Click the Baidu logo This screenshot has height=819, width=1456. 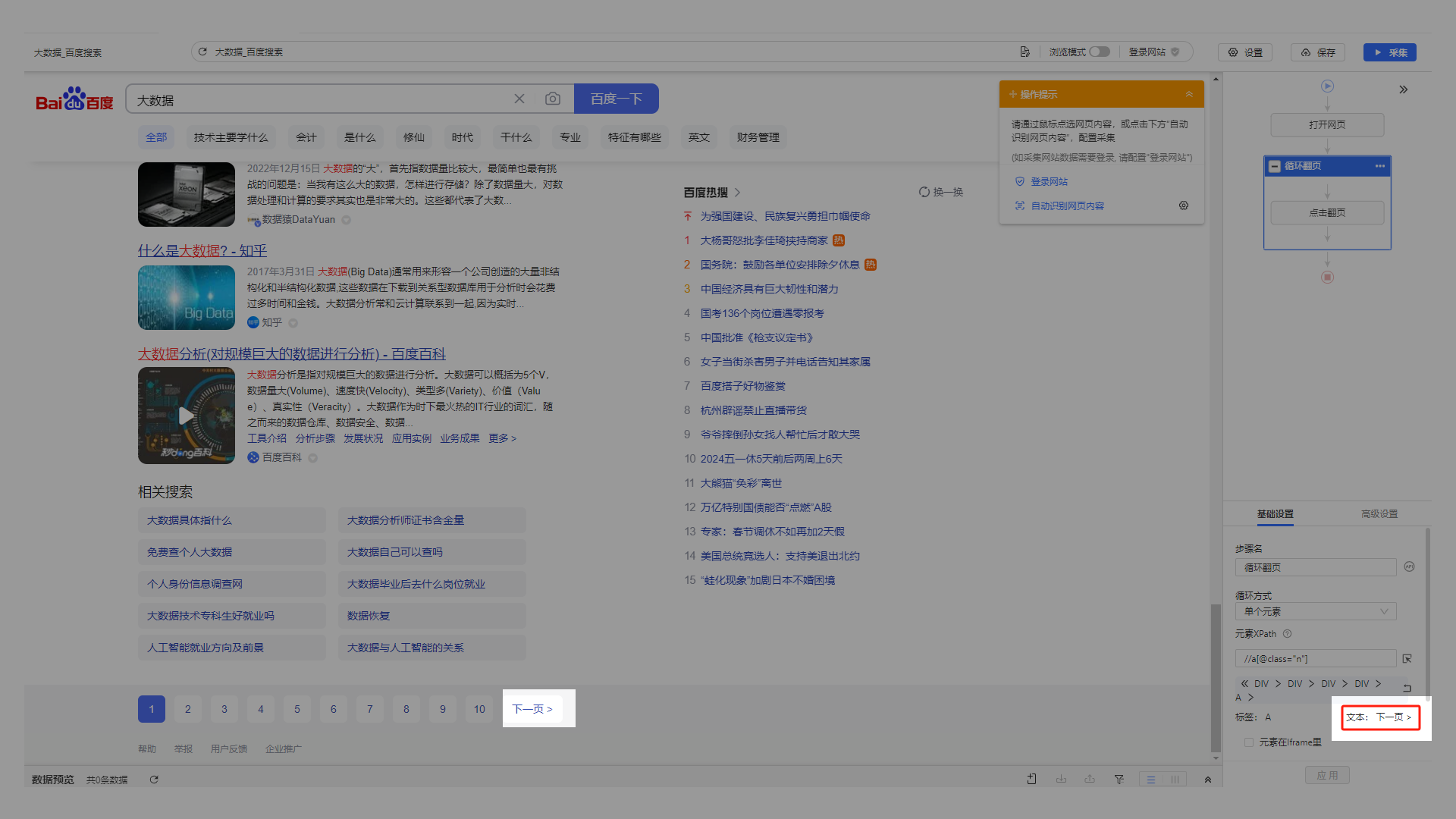coord(74,99)
